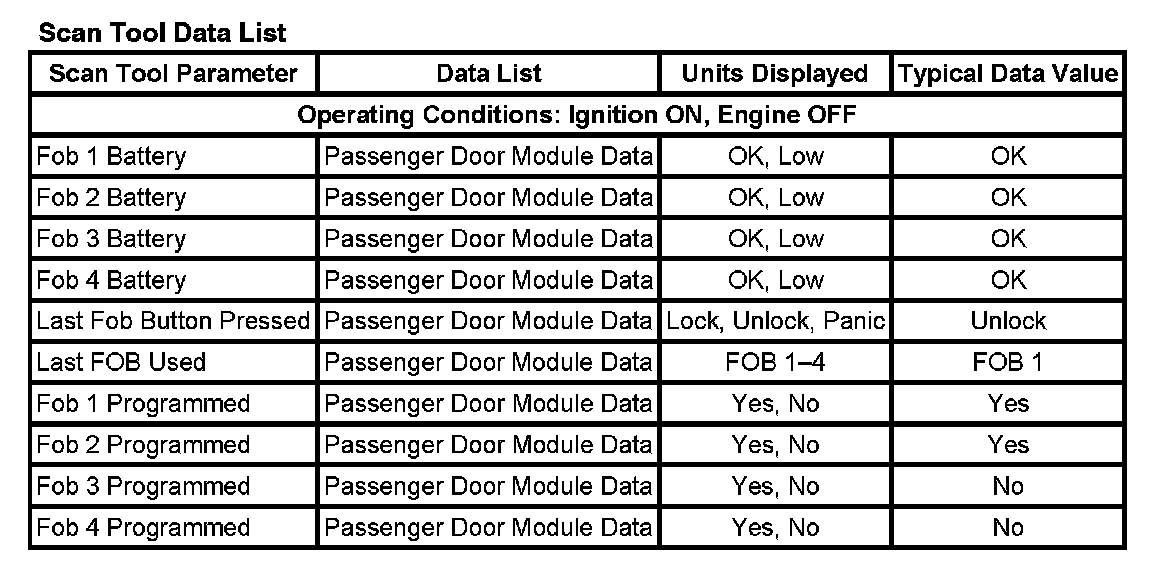1152x566 pixels.
Task: Click the Data List column header
Action: coord(489,74)
